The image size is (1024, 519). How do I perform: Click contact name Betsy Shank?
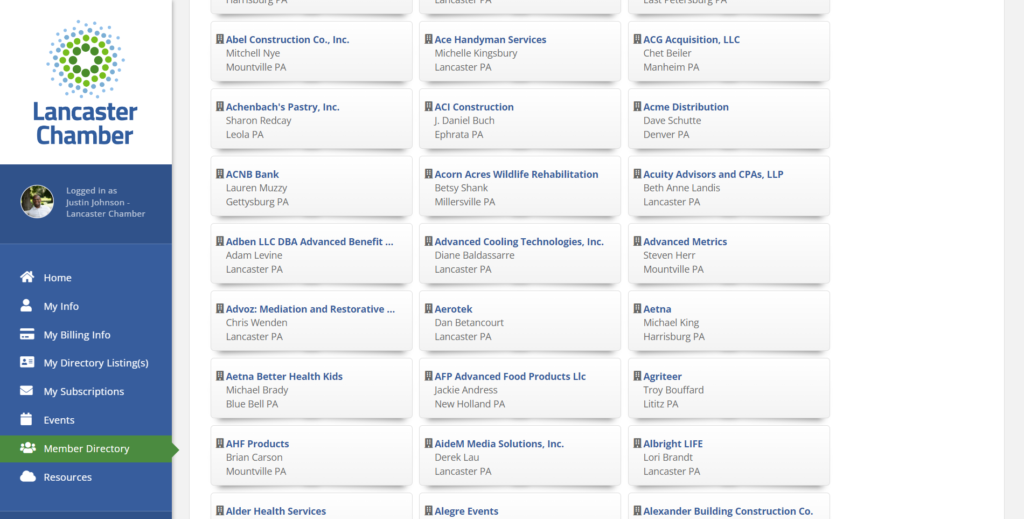click(461, 188)
